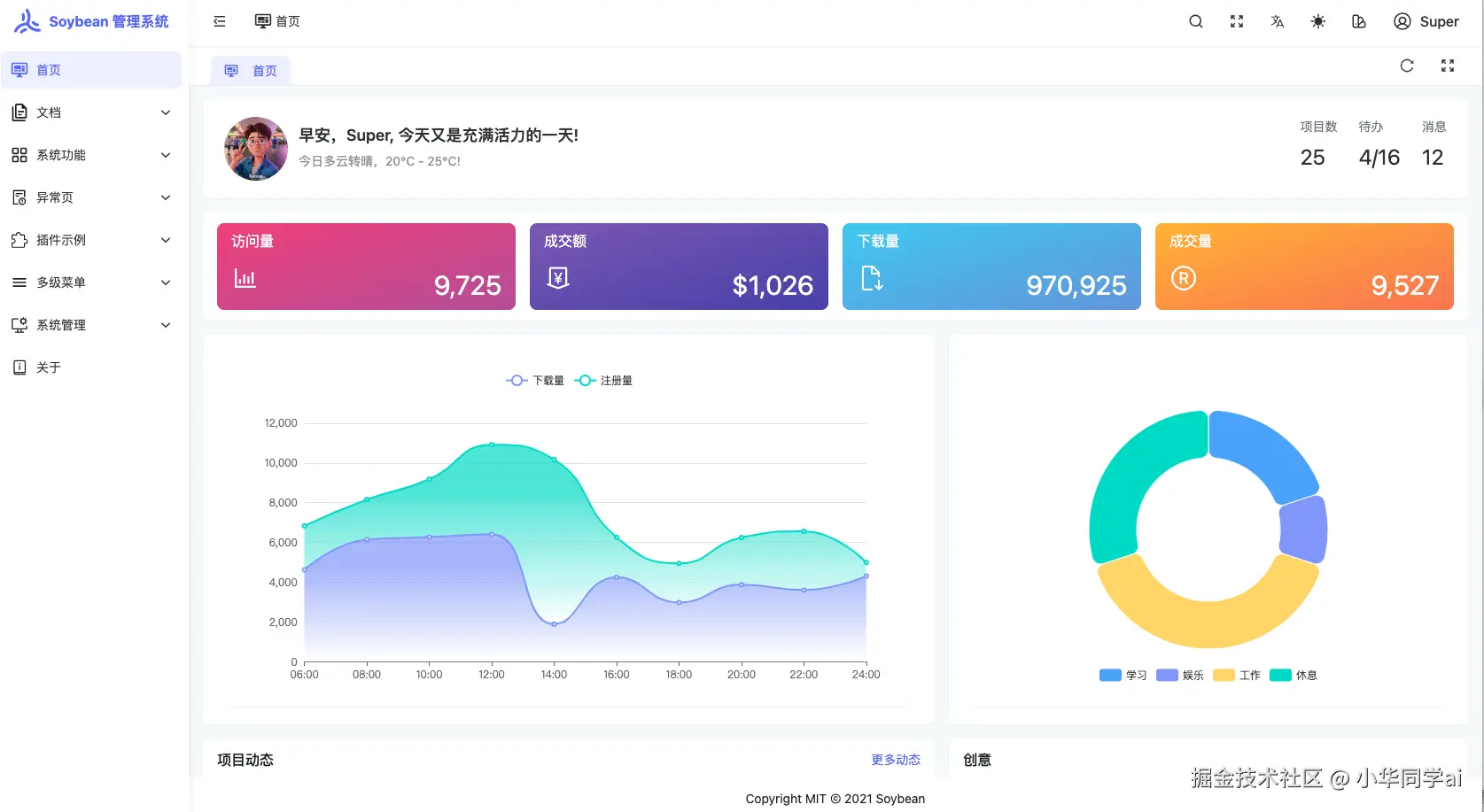Open theme configuration icon
The width and height of the screenshot is (1484, 812).
pyautogui.click(x=1359, y=21)
